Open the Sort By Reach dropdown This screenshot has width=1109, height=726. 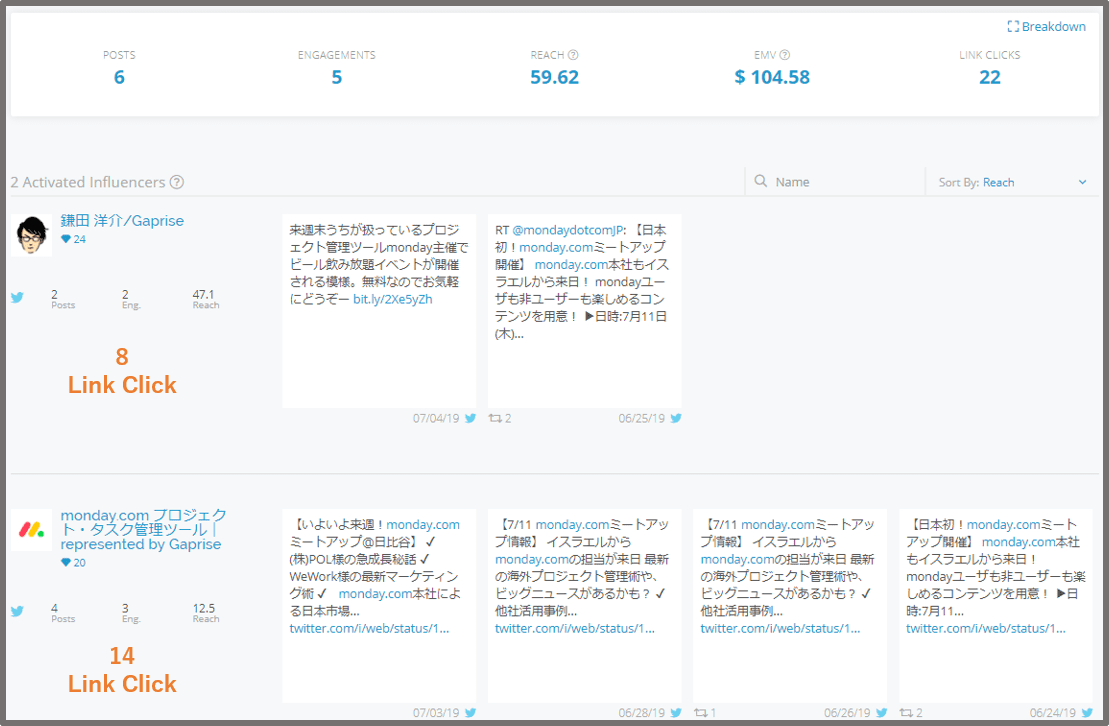1011,182
